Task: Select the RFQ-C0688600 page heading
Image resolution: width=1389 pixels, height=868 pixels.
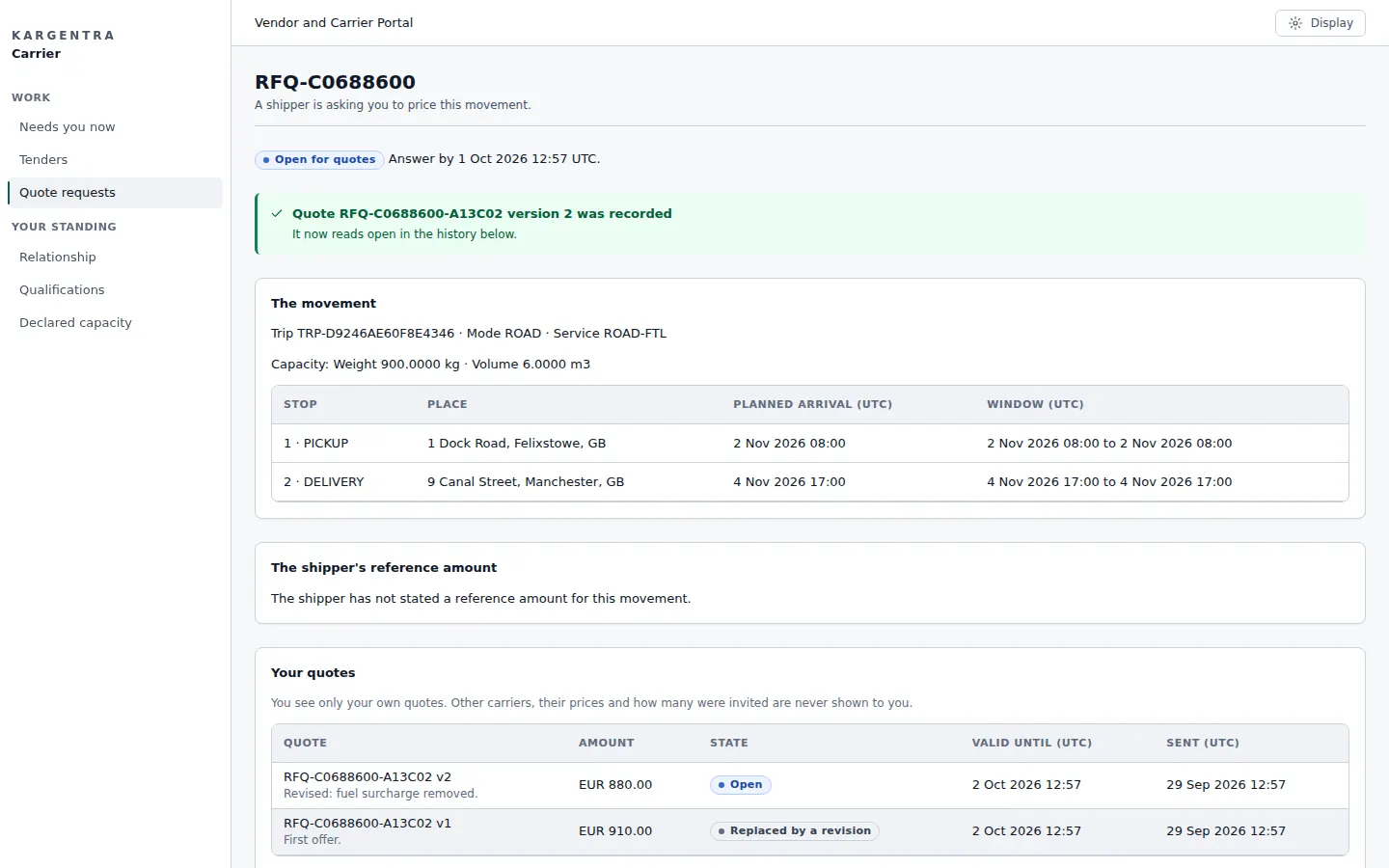Action: 335,82
